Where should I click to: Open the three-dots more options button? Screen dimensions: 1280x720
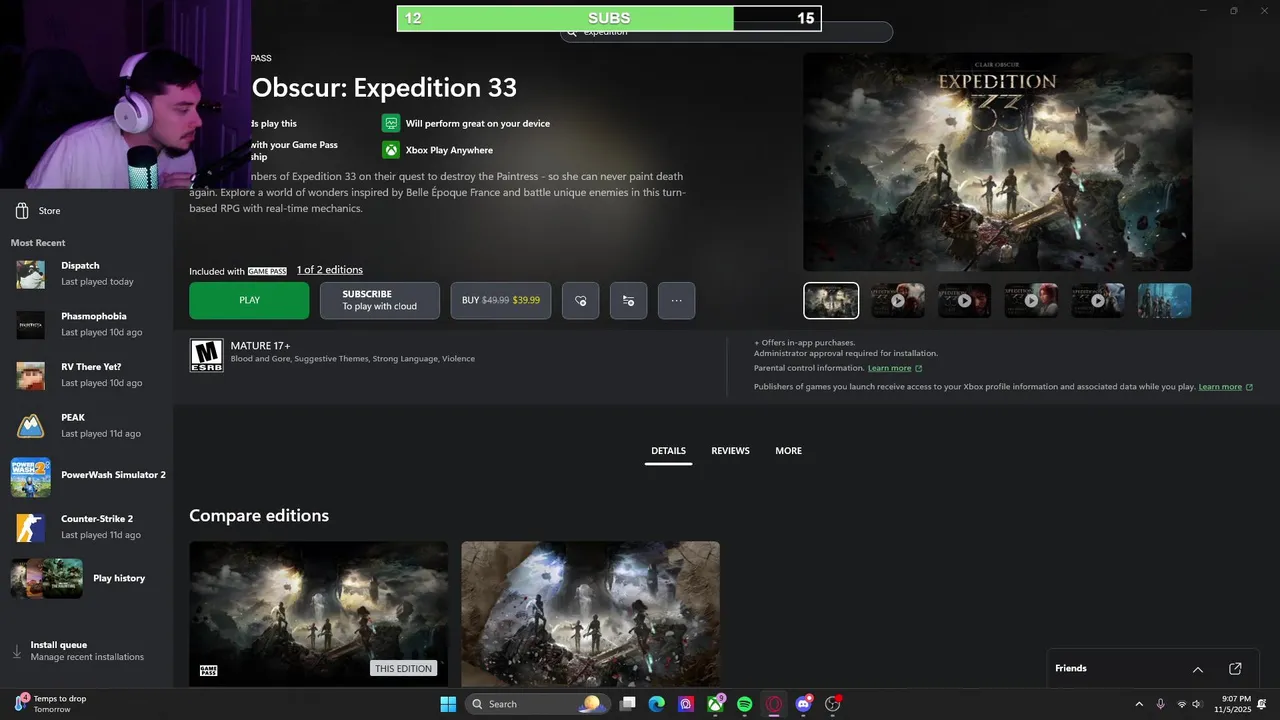point(676,300)
